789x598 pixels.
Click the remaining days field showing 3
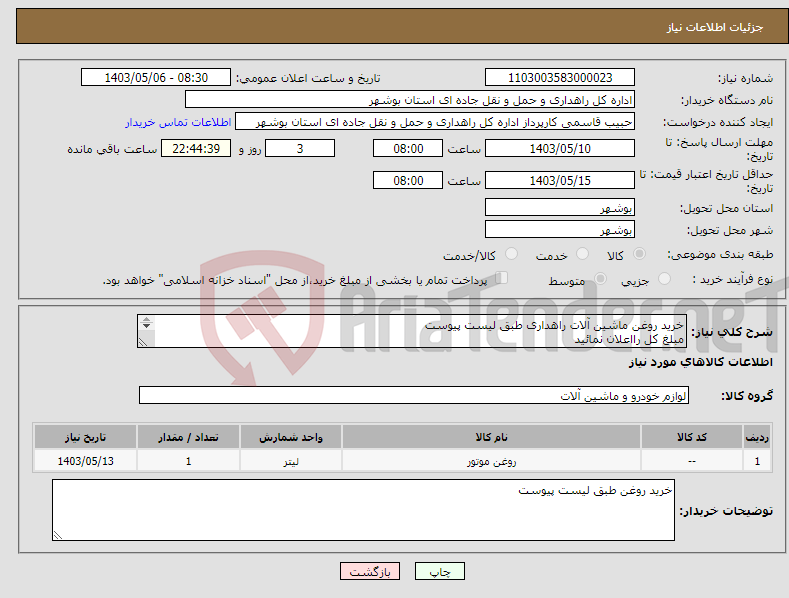pos(300,148)
